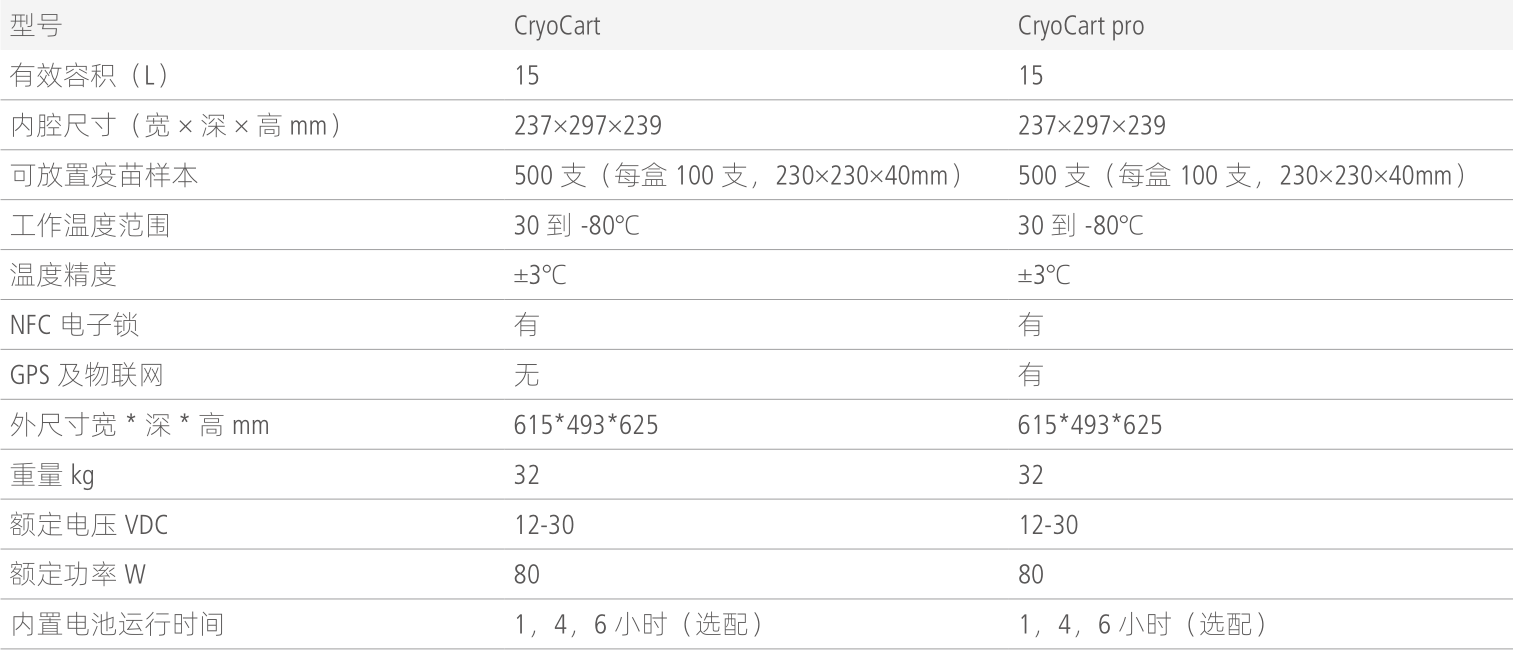Screen dimensions: 1513x657
Task: Select 30 到 -80℃ under CryoCart
Action: [x=576, y=226]
